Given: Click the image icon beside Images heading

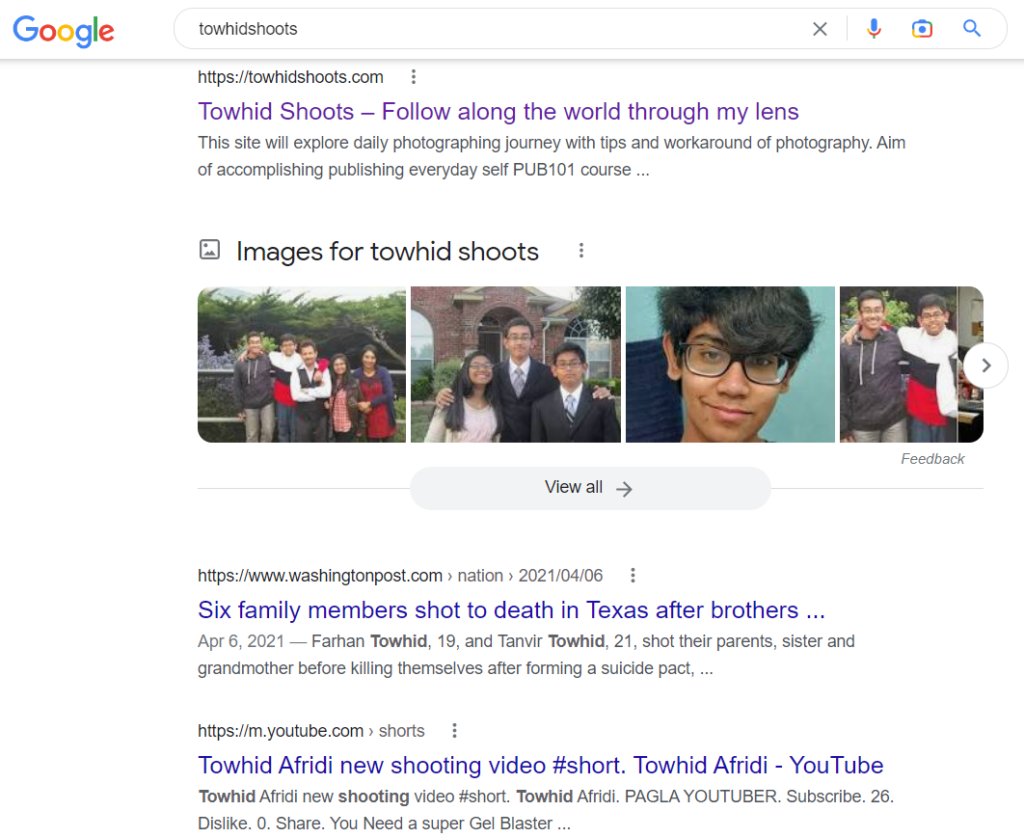Looking at the screenshot, I should [x=210, y=250].
